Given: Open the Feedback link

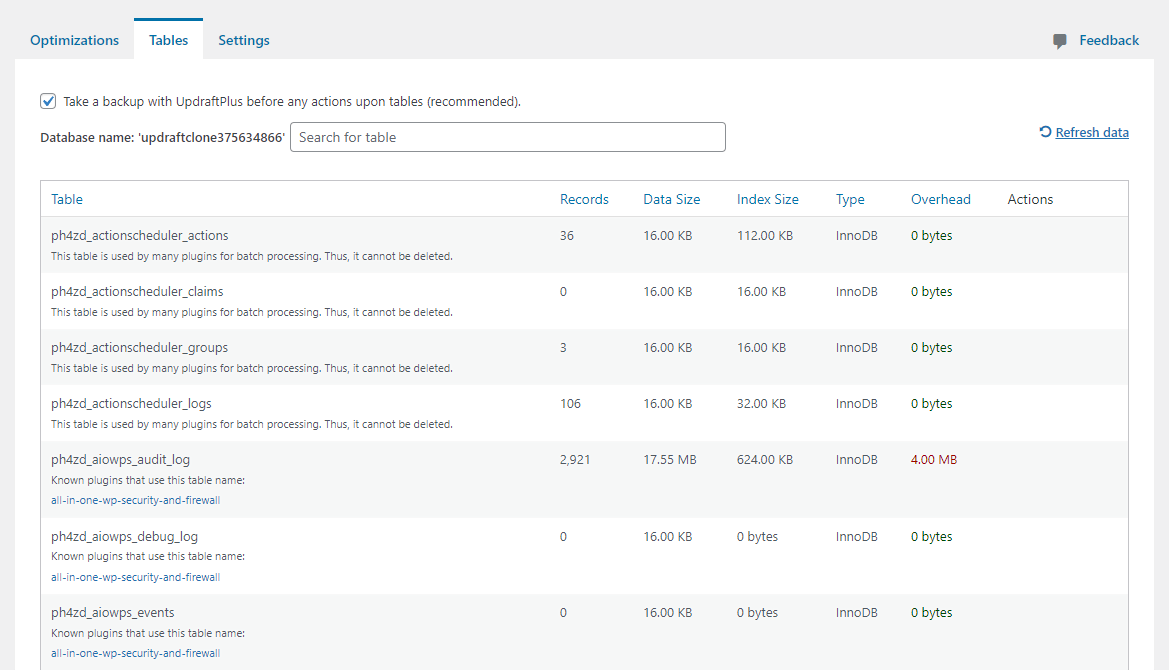Looking at the screenshot, I should point(1109,40).
